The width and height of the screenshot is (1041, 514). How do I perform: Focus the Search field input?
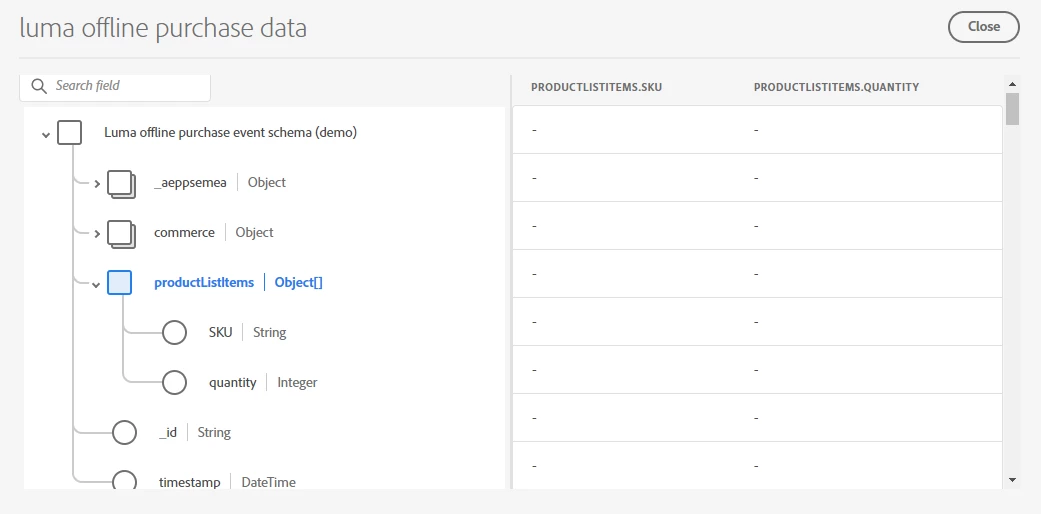[128, 86]
